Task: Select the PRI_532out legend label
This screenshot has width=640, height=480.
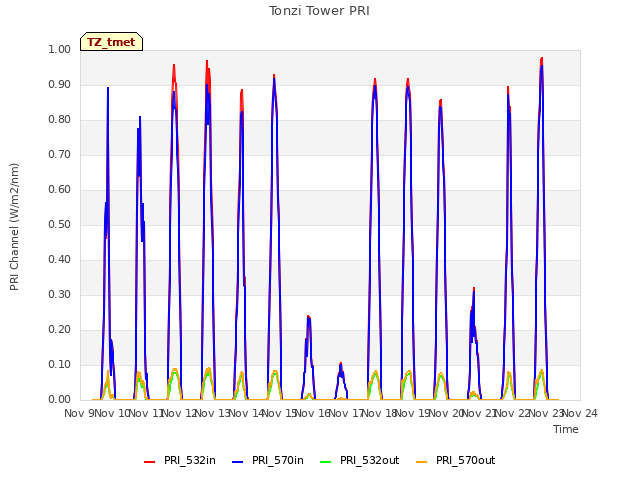Action: (x=370, y=460)
